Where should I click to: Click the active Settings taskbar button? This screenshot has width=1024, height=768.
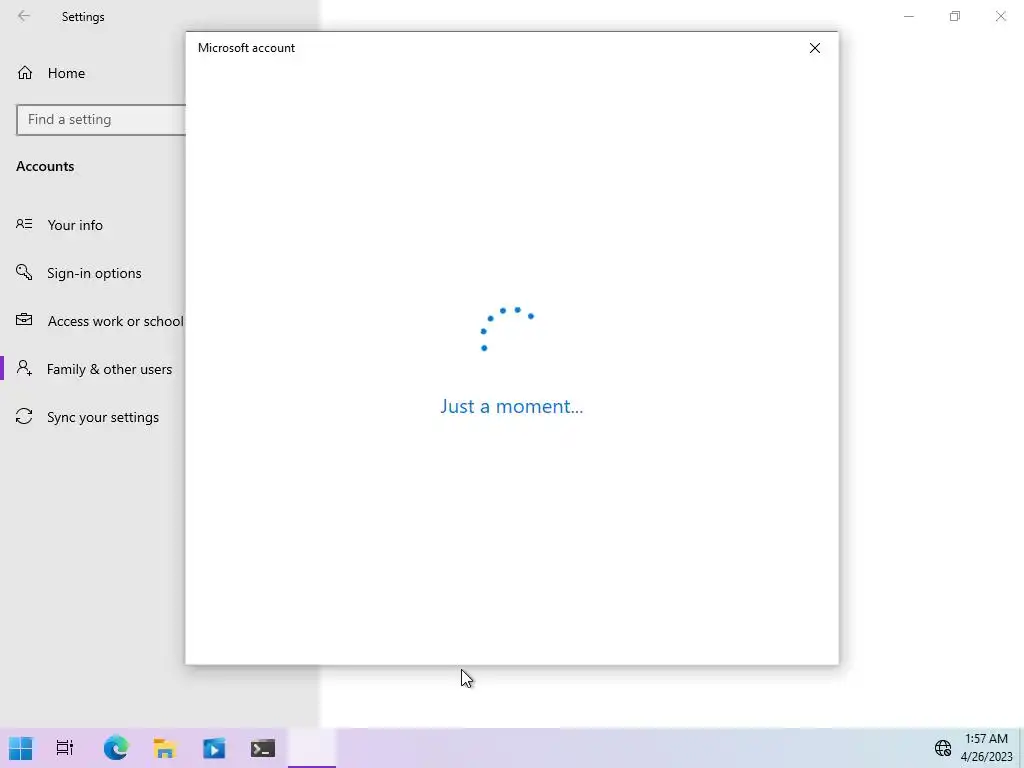[x=312, y=748]
